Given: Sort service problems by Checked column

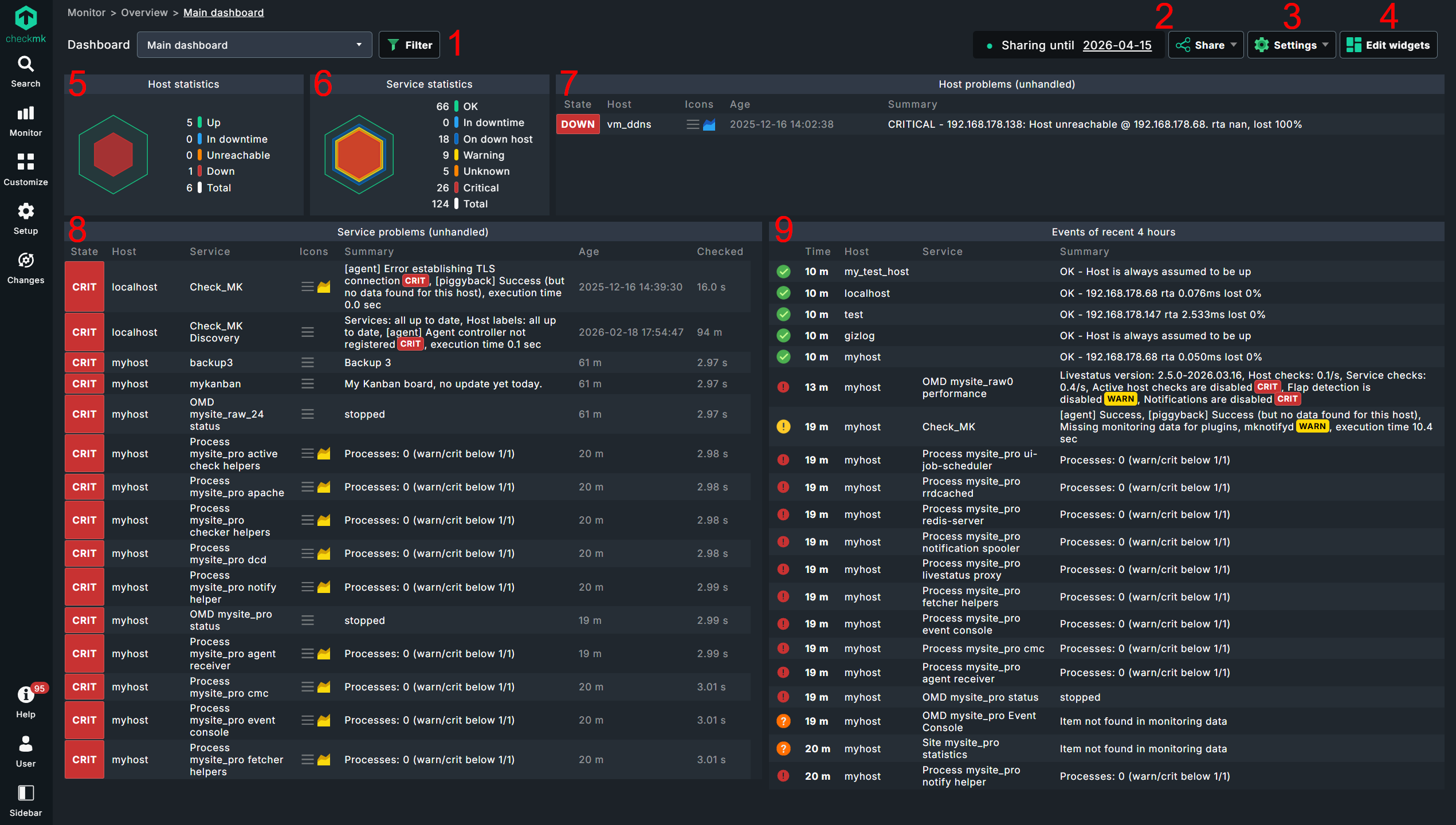Looking at the screenshot, I should click(720, 252).
